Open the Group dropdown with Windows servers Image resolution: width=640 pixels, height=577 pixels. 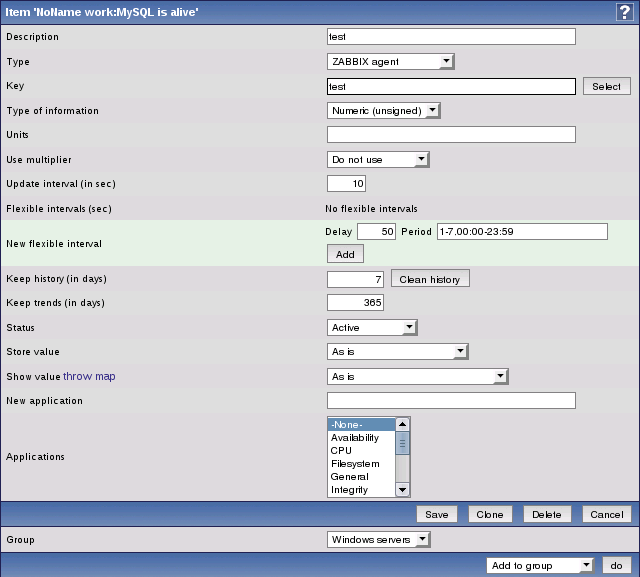[x=378, y=540]
